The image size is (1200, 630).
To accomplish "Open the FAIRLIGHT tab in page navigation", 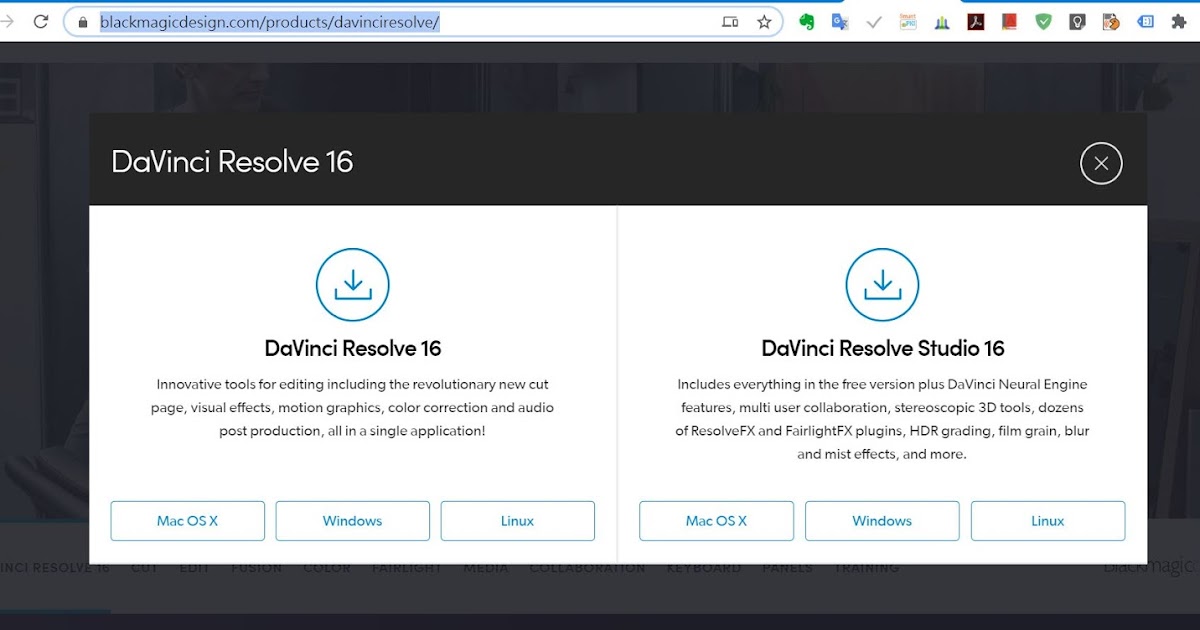I will coord(407,568).
